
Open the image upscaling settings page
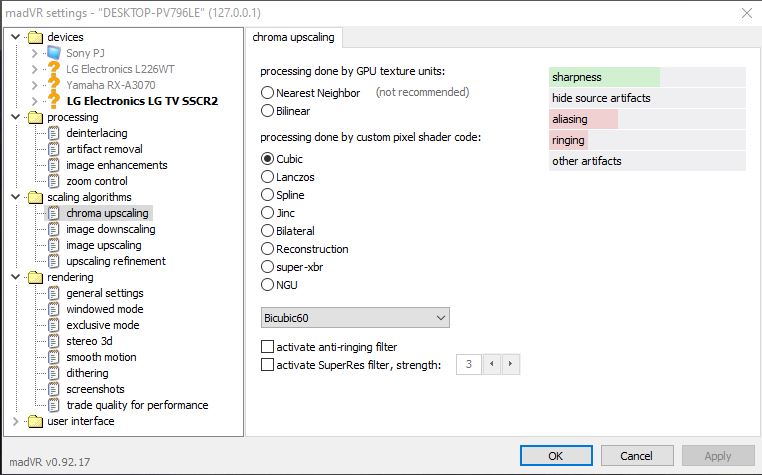(103, 245)
